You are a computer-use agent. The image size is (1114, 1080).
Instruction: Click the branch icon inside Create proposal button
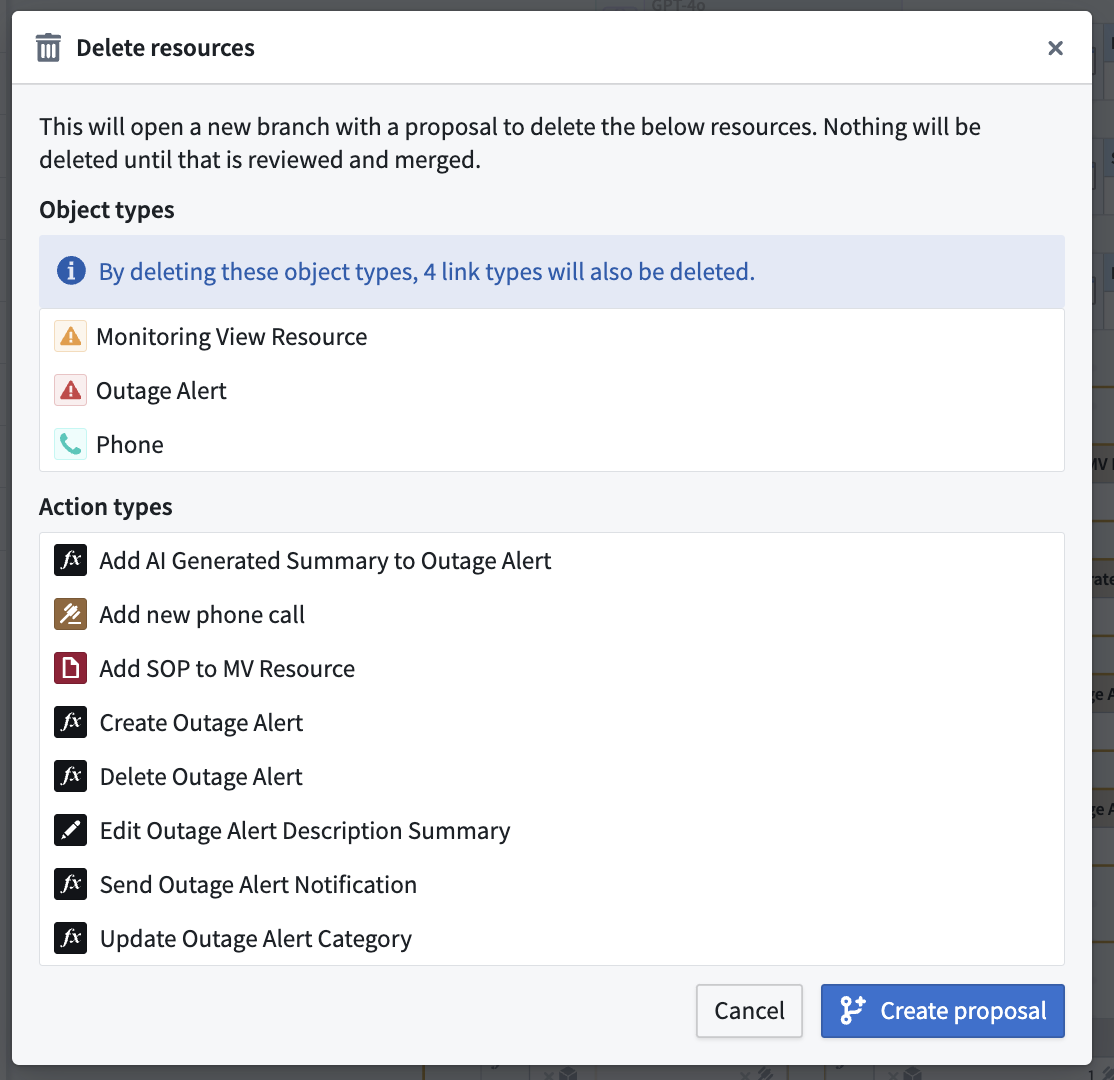pos(852,1011)
